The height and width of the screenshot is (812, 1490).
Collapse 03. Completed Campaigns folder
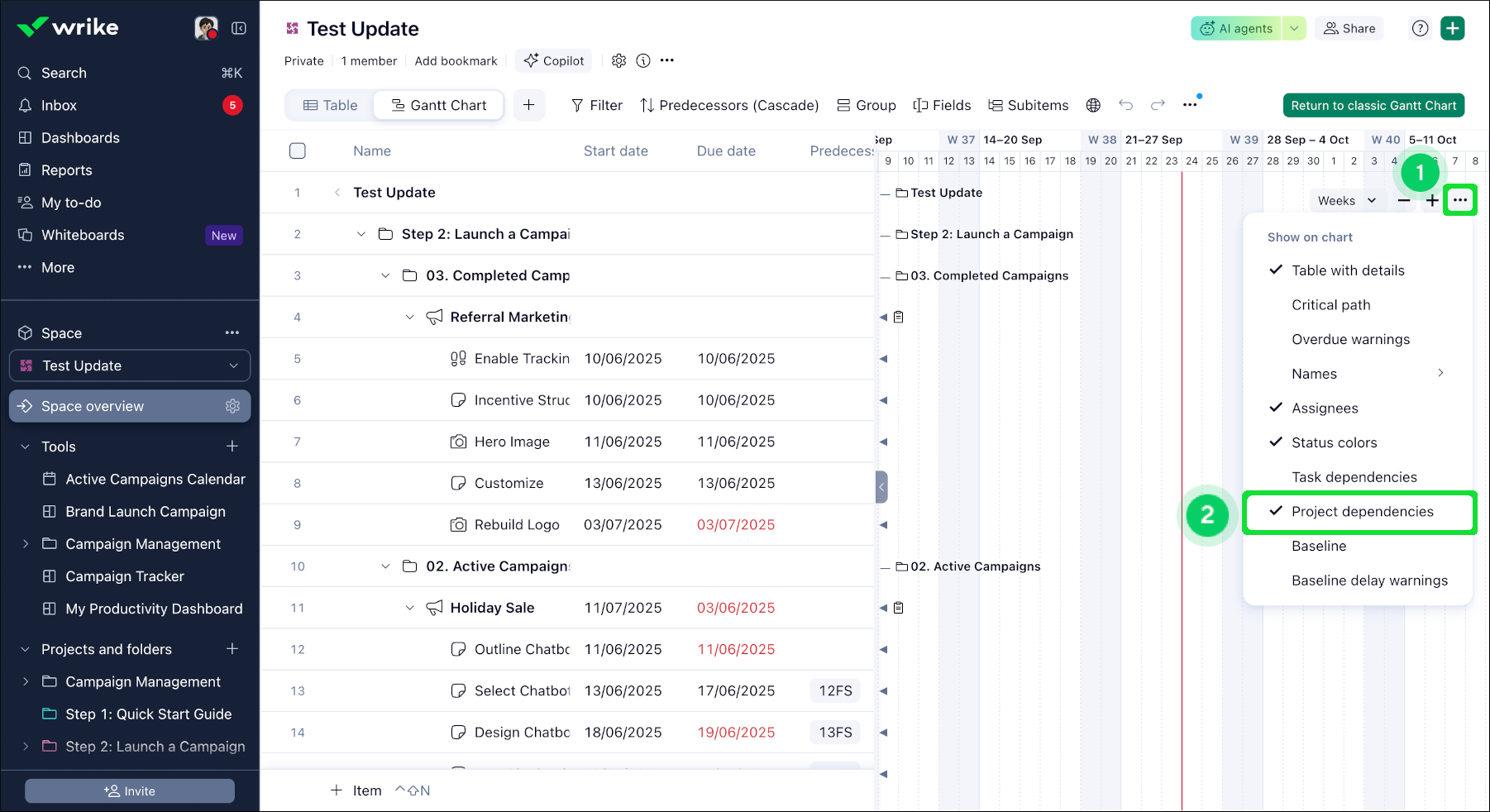tap(385, 275)
